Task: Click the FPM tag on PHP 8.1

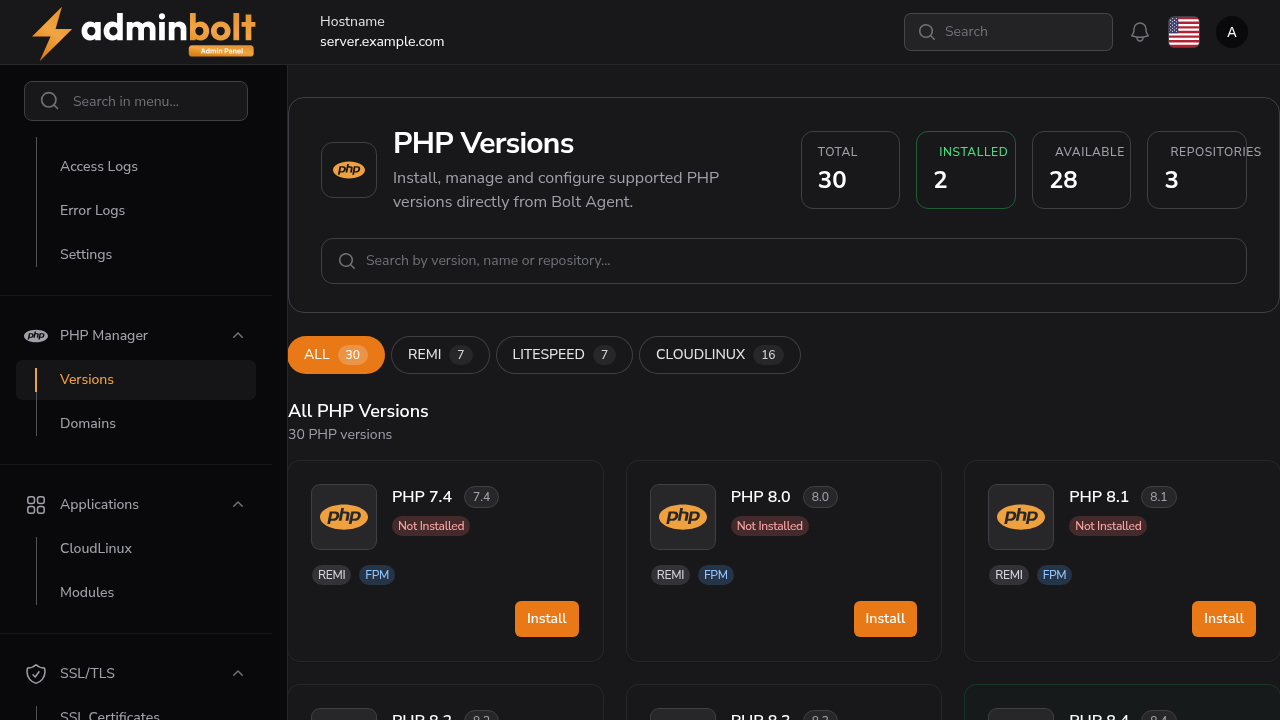Action: (1054, 575)
